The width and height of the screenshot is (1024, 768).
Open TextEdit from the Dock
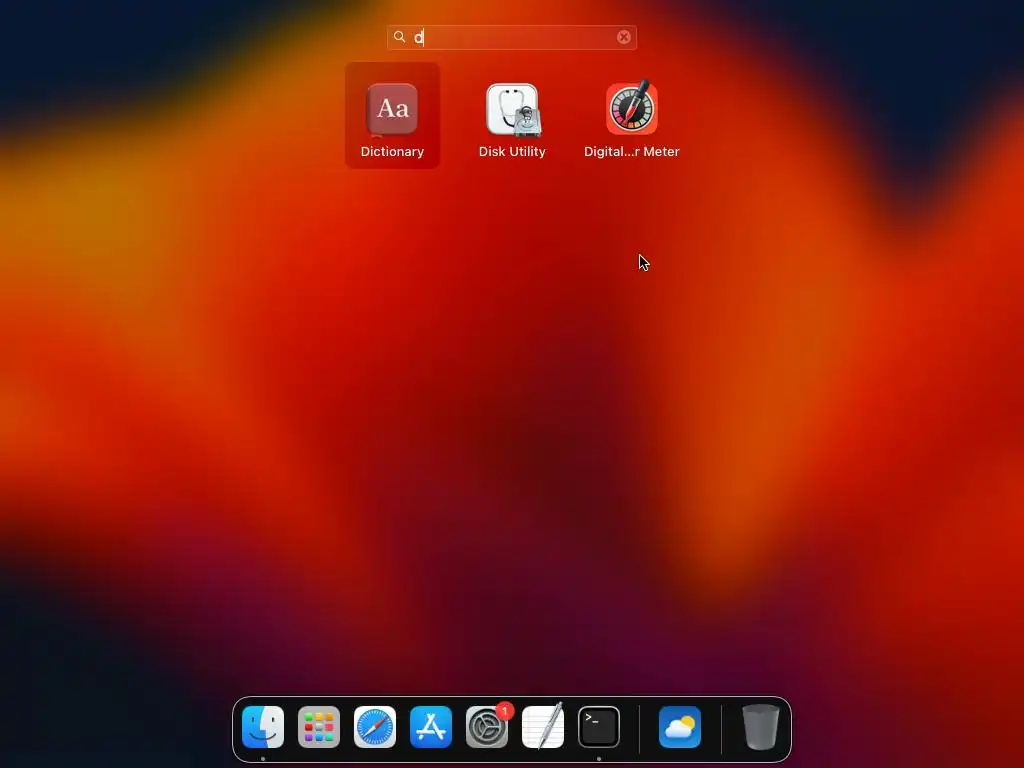(x=543, y=726)
